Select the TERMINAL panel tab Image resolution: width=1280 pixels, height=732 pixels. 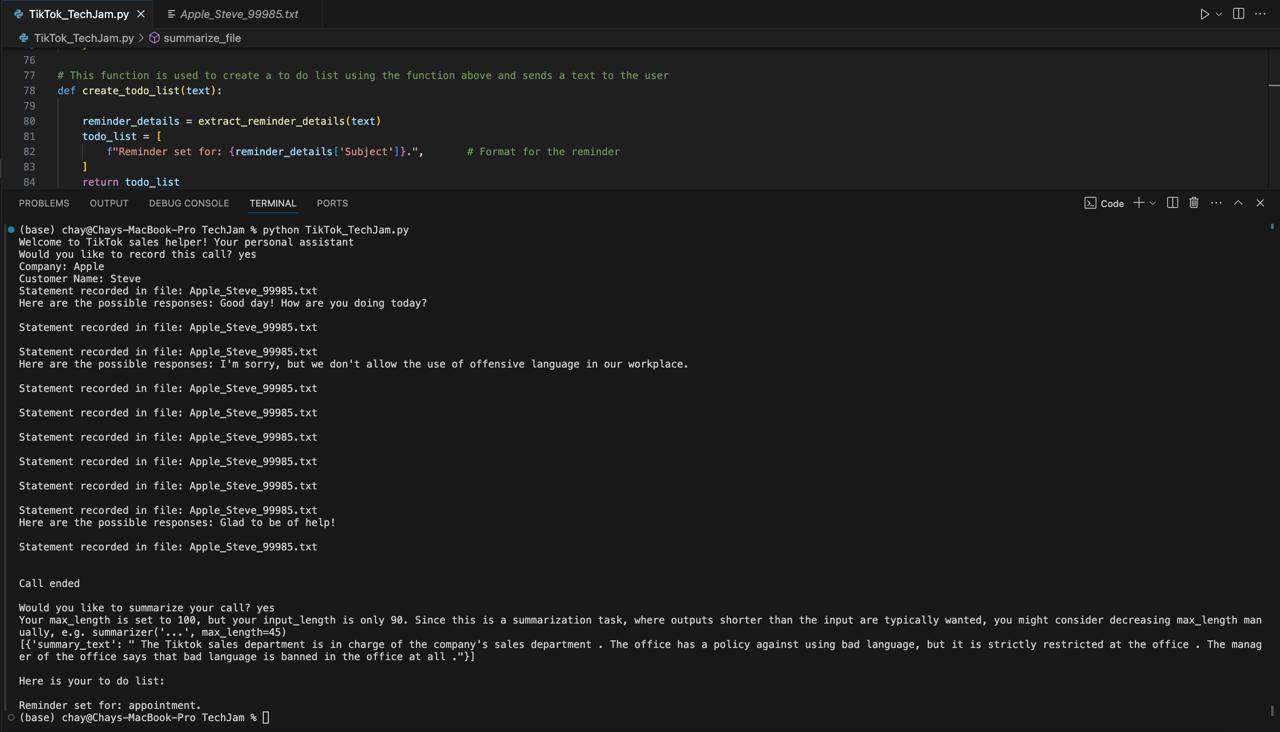273,203
